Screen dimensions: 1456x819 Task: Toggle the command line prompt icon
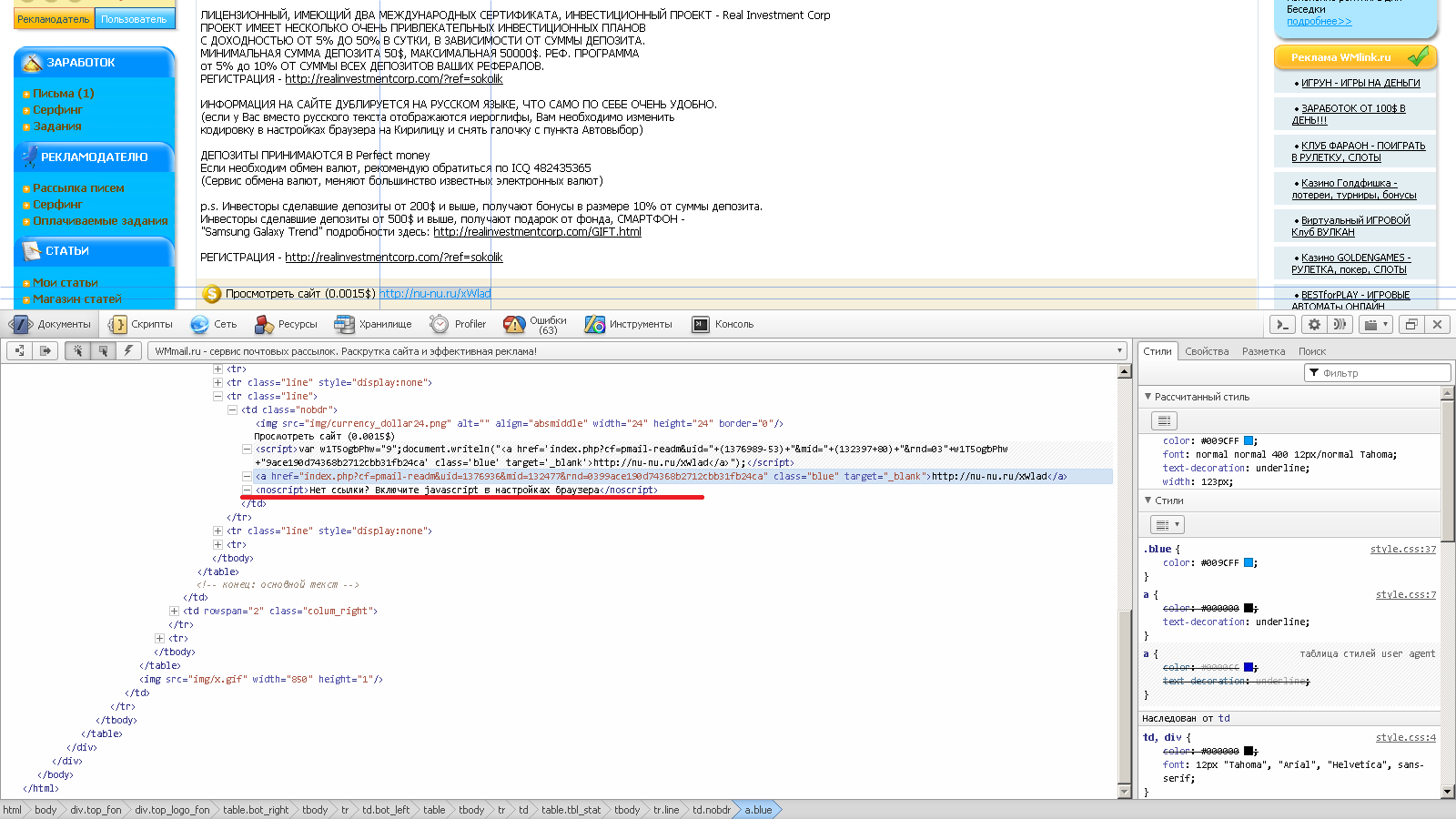pyautogui.click(x=1281, y=324)
